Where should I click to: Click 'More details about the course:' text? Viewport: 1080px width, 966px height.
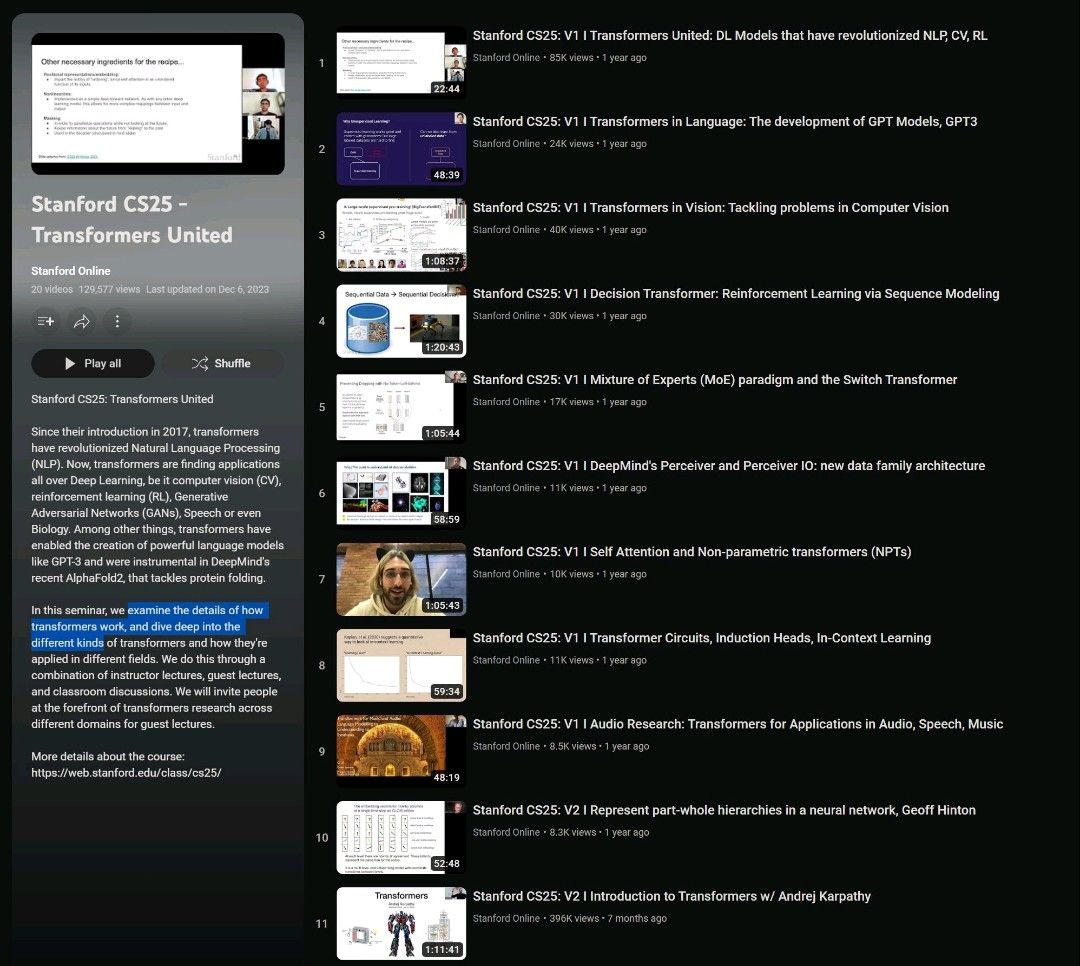pyautogui.click(x=107, y=757)
